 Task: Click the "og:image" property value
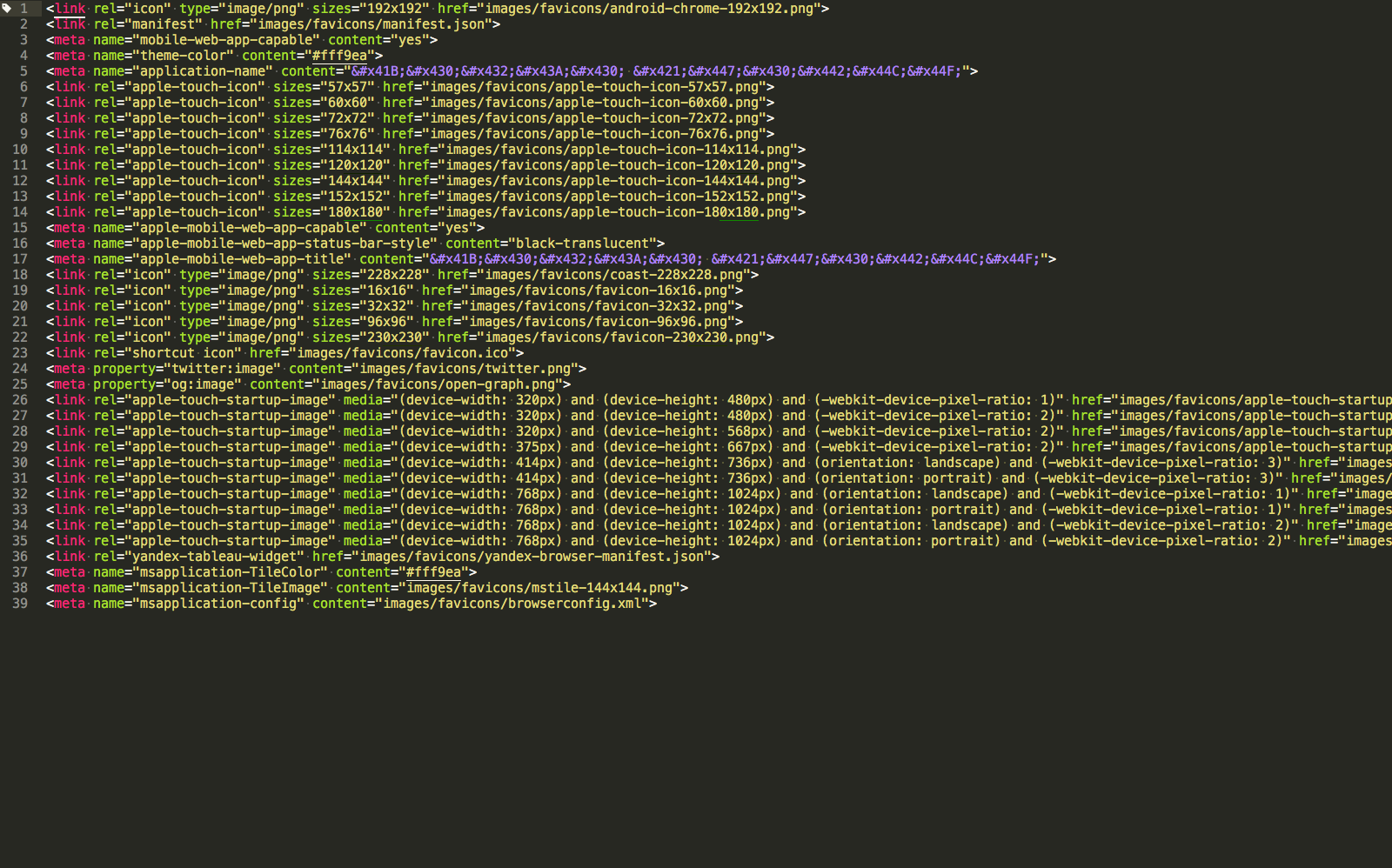(x=203, y=384)
